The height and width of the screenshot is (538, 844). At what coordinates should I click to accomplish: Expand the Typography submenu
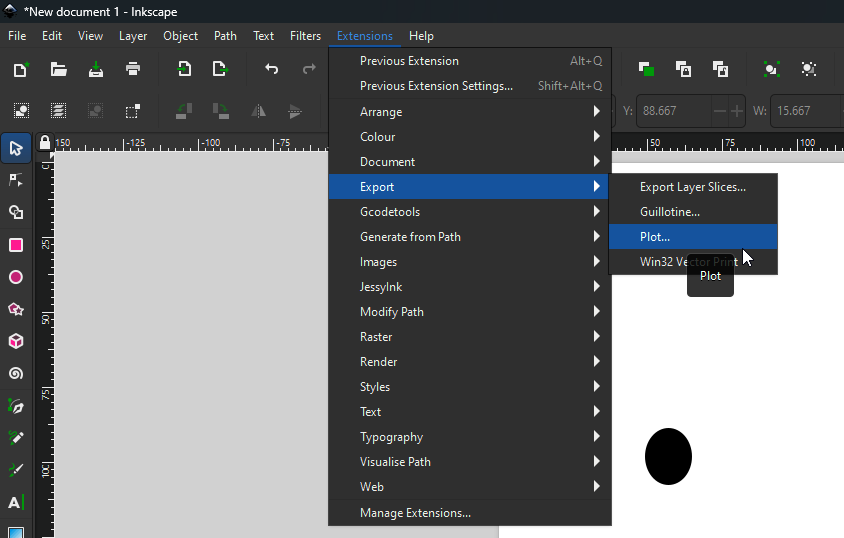tap(469, 436)
